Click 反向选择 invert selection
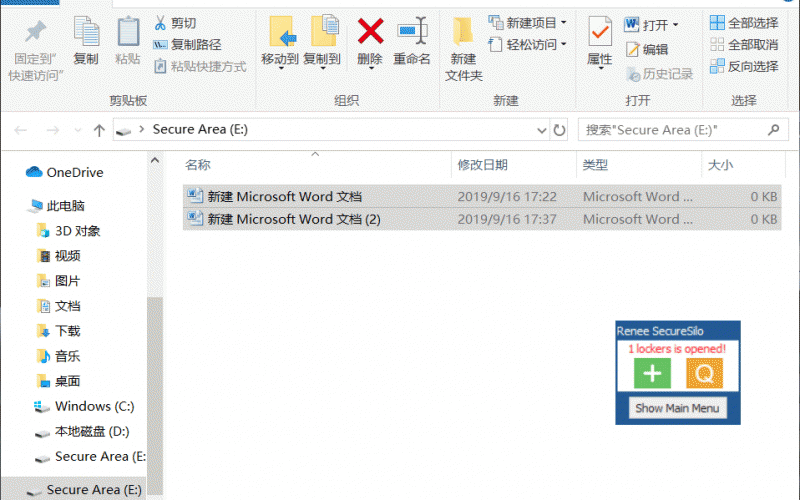 [x=744, y=67]
